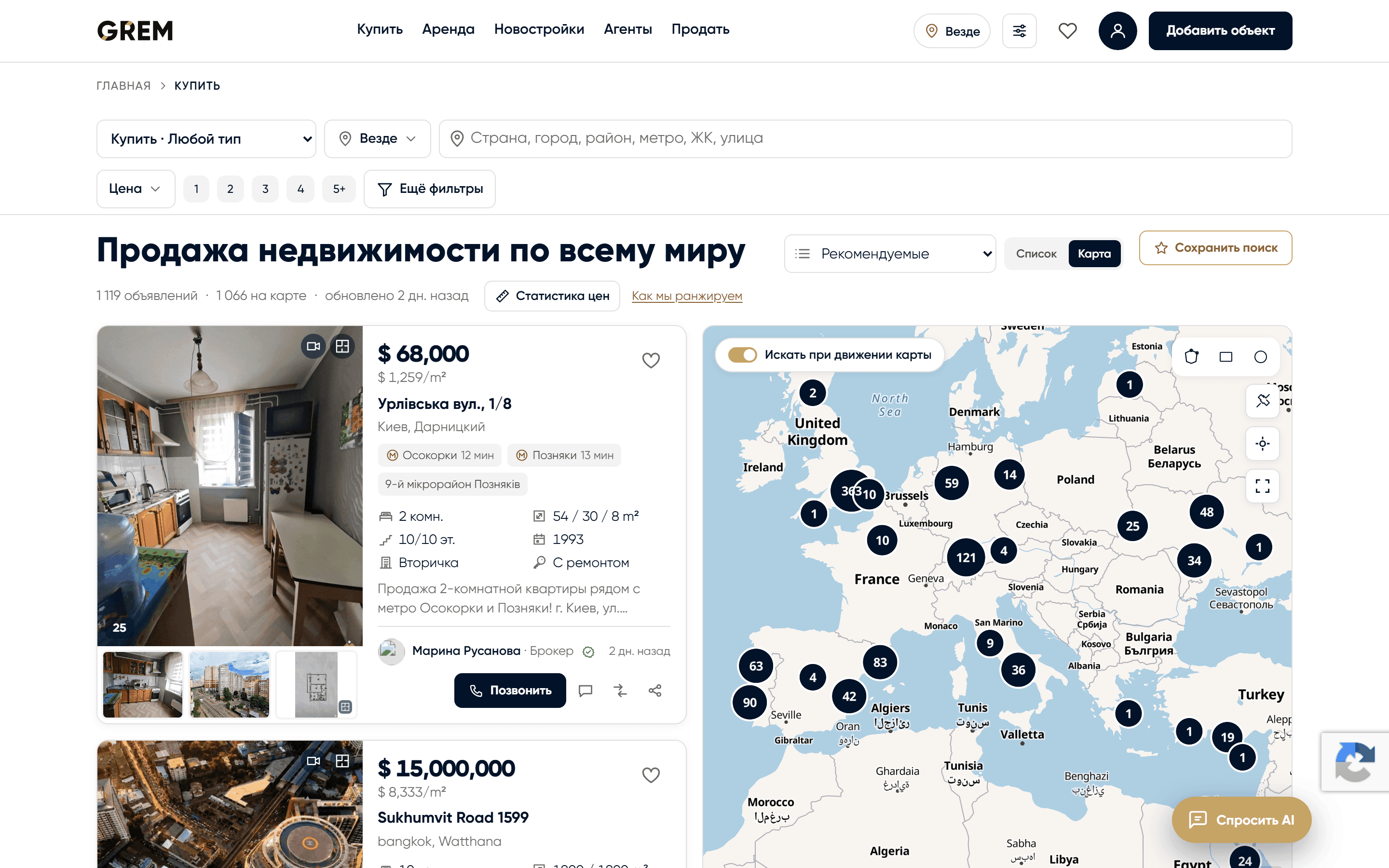Favorite the $15,000,000 listing
This screenshot has height=868, width=1389.
pyautogui.click(x=650, y=774)
